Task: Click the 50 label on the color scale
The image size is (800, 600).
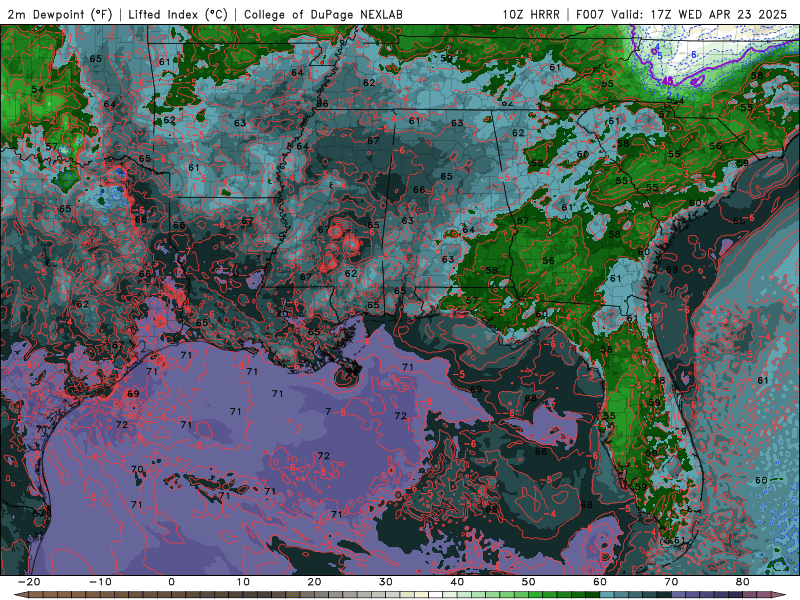Action: (529, 582)
